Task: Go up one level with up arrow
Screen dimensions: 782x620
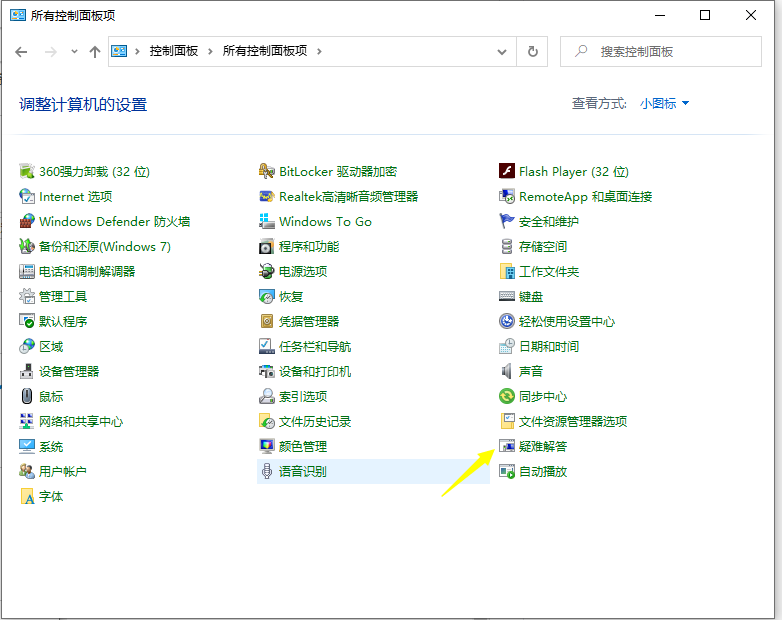Action: click(95, 52)
